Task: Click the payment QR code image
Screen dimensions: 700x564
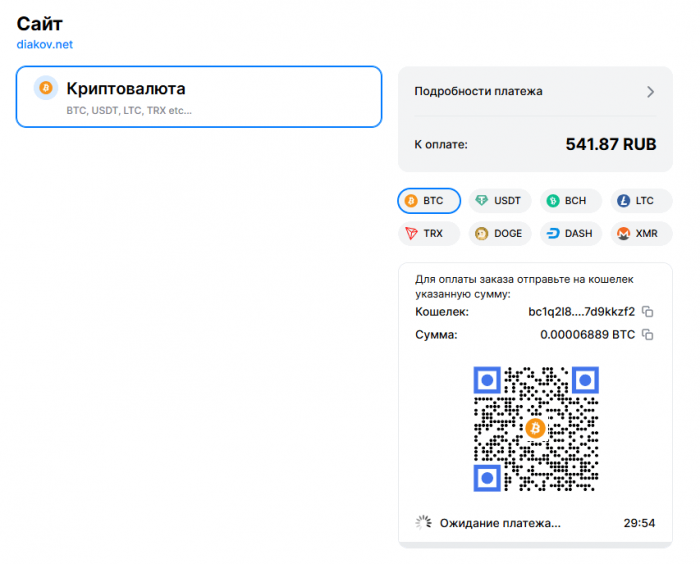Action: pyautogui.click(x=535, y=429)
